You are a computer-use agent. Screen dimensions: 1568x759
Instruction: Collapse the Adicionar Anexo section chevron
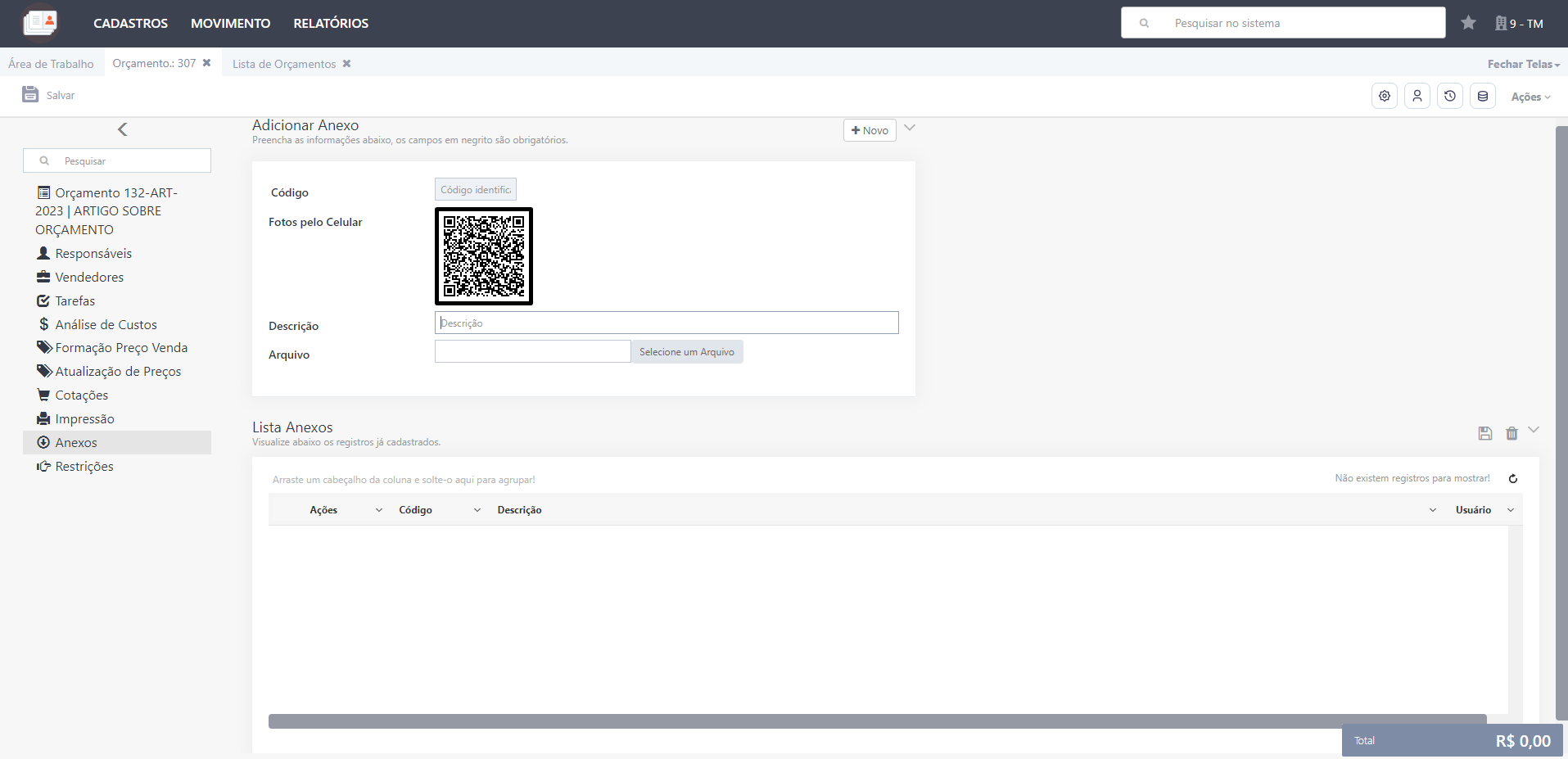[x=910, y=128]
